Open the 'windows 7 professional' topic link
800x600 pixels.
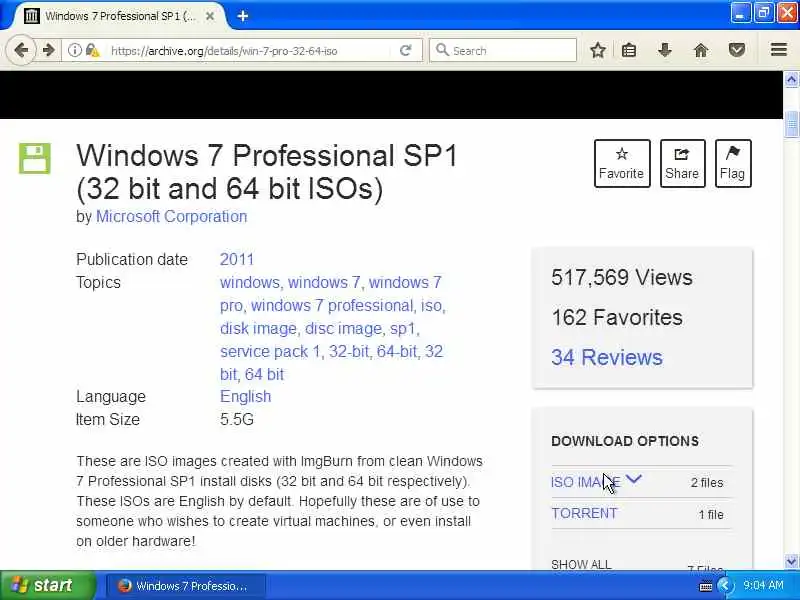coord(332,306)
